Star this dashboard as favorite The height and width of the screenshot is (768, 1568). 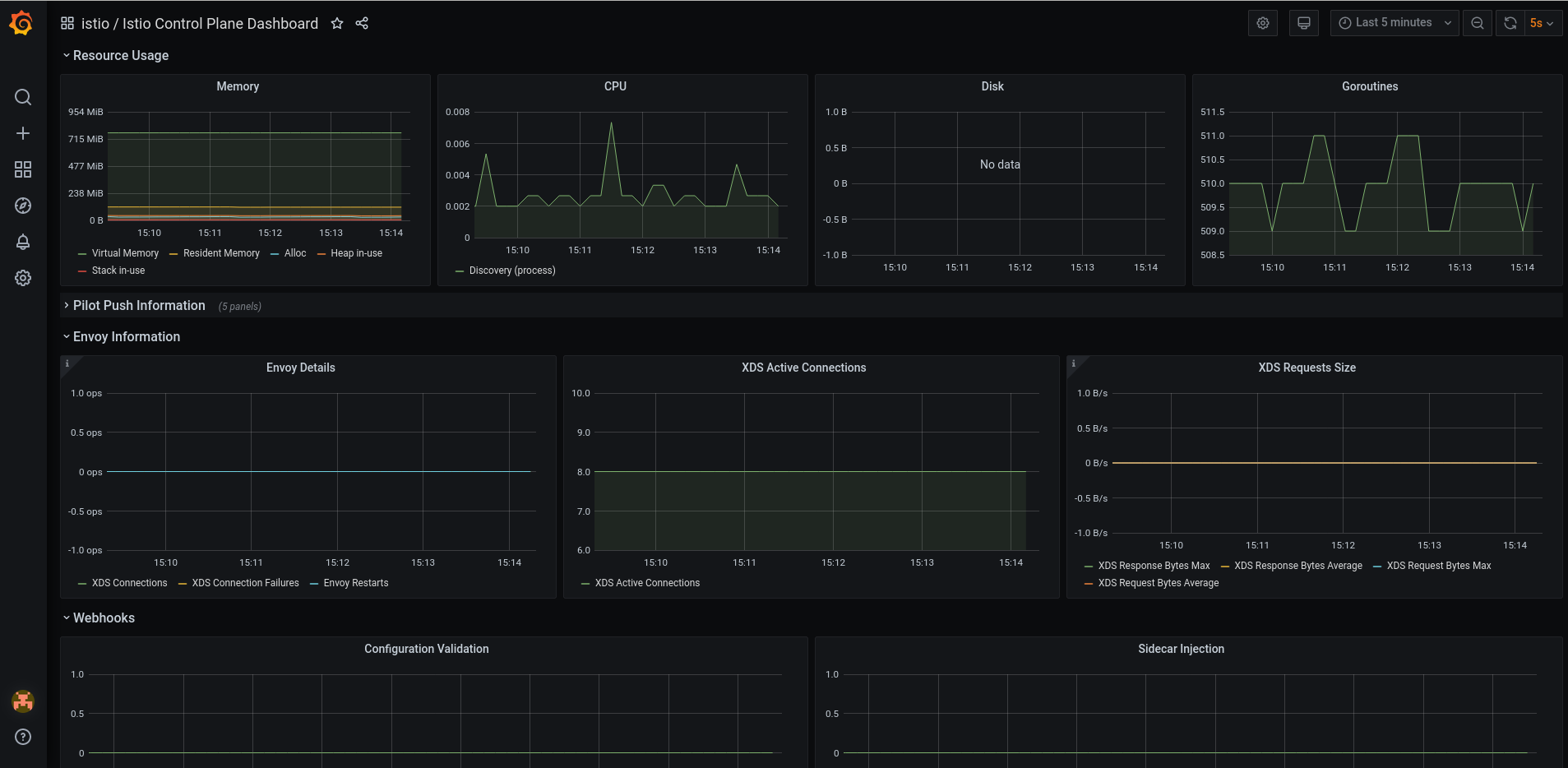337,24
